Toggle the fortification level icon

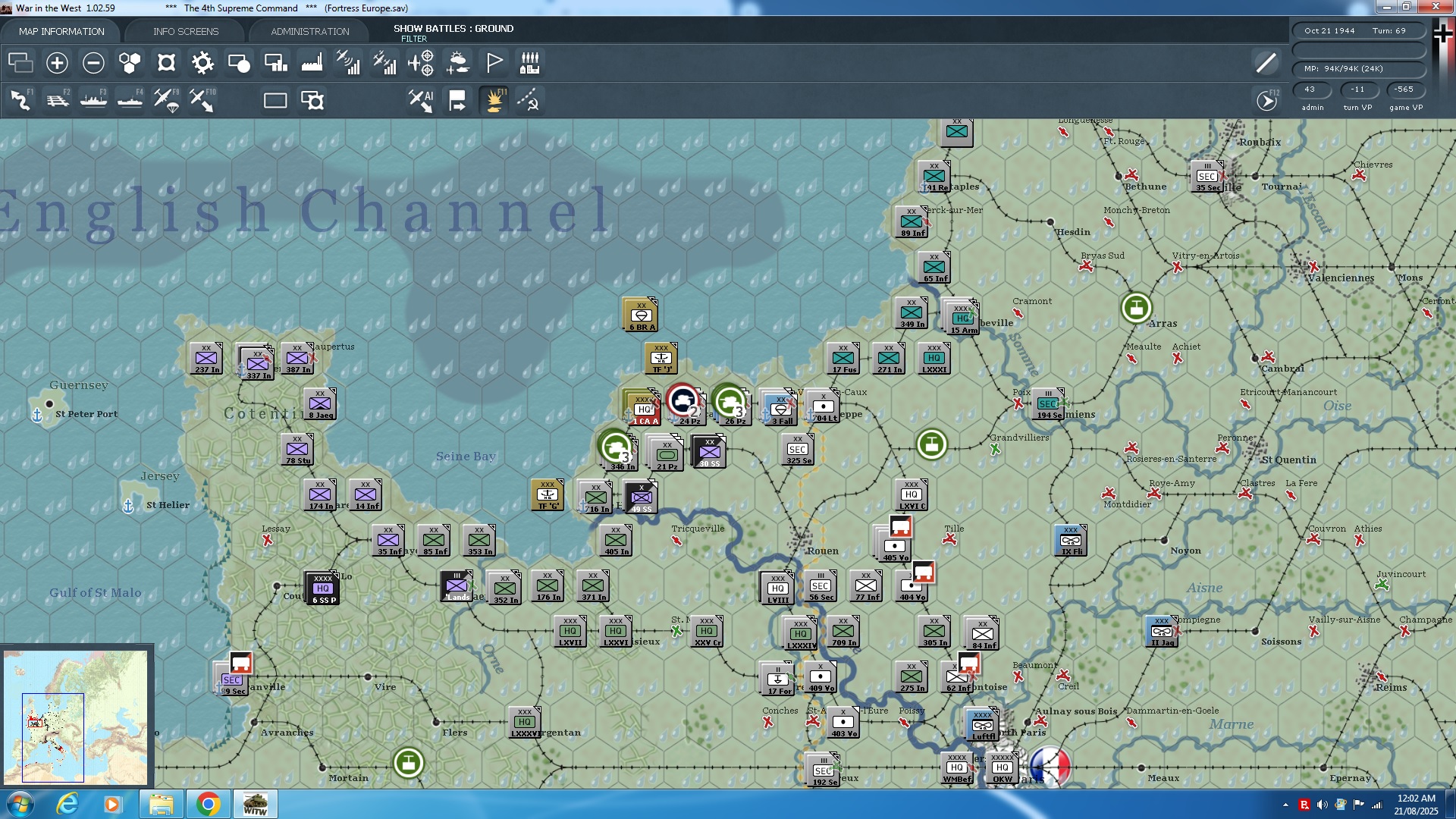[x=166, y=63]
